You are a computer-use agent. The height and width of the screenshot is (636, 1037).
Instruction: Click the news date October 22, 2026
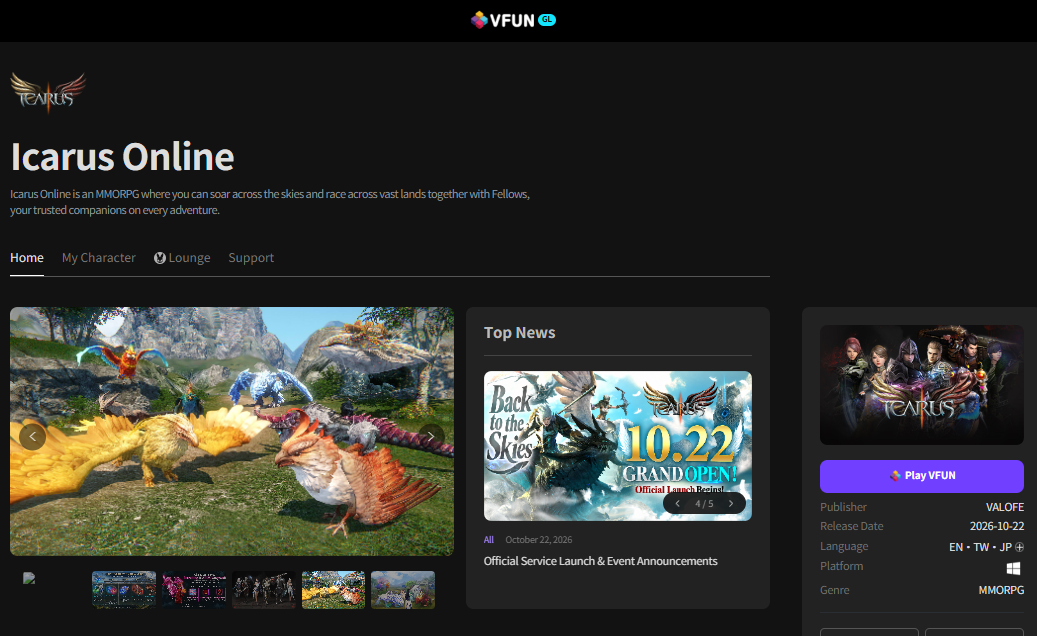tap(539, 540)
